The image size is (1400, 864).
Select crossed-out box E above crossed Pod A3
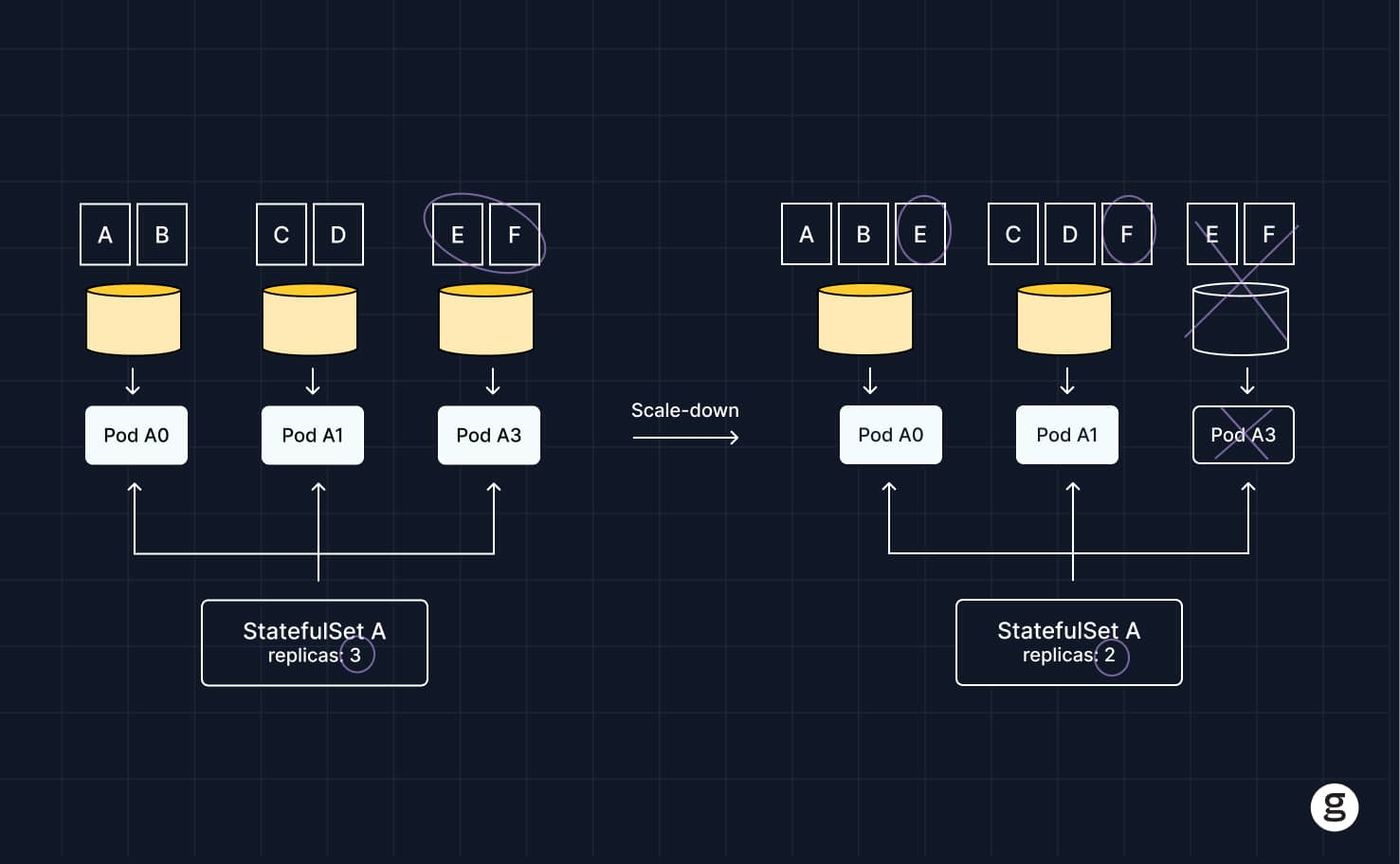click(1212, 235)
